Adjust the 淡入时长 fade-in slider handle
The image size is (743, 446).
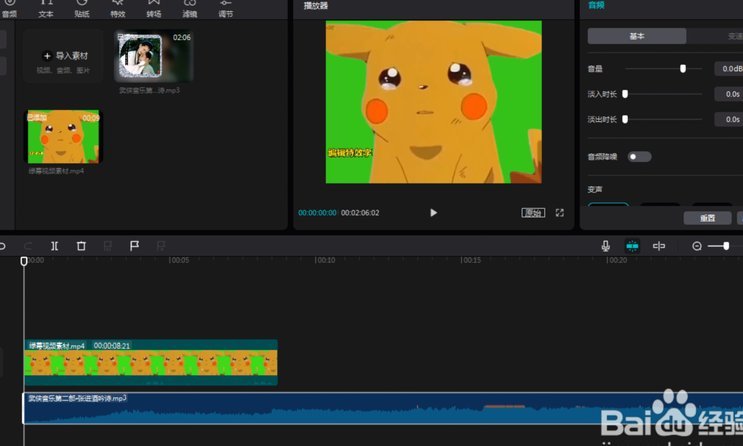625,94
